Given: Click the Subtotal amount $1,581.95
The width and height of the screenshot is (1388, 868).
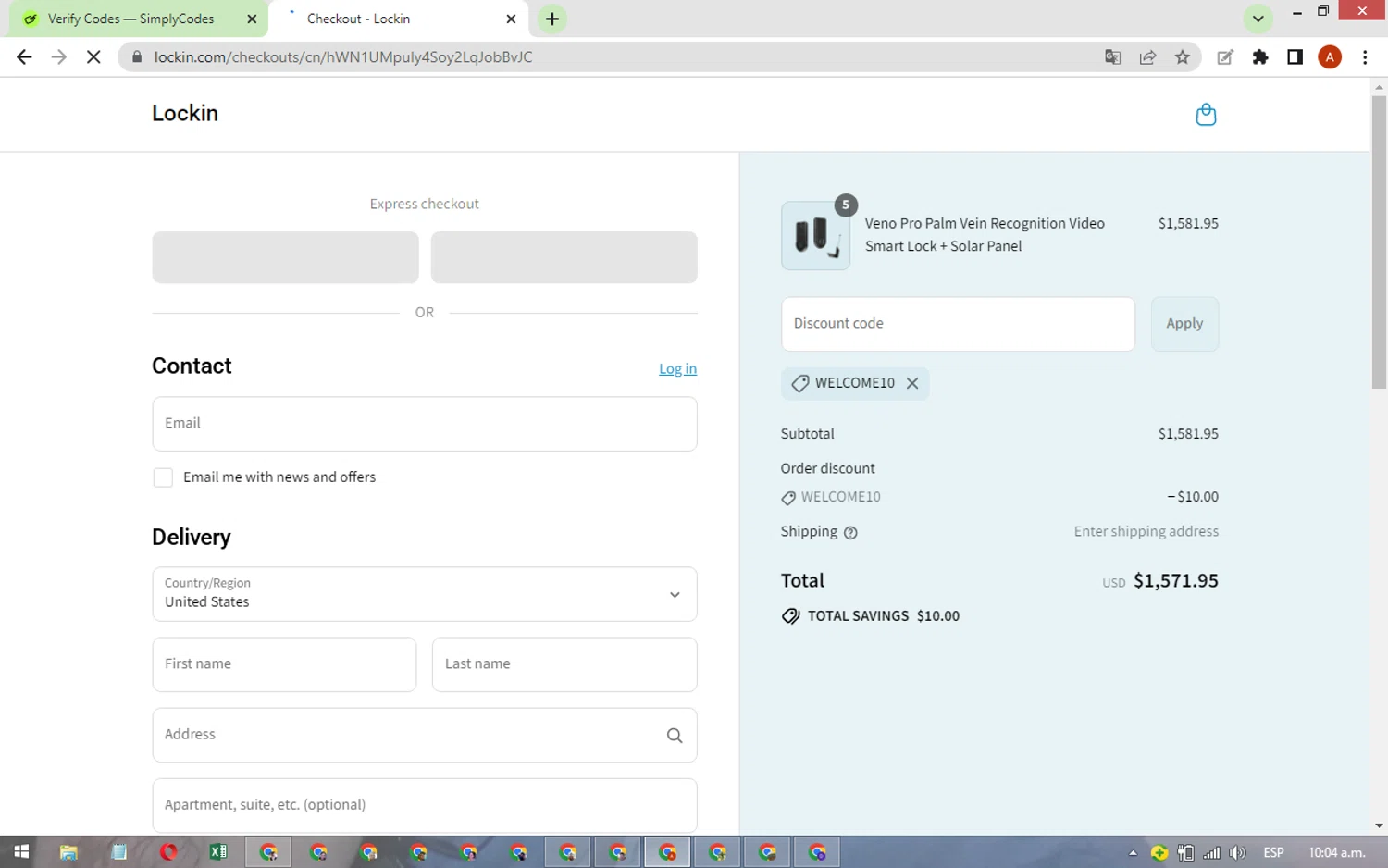Looking at the screenshot, I should 1188,434.
